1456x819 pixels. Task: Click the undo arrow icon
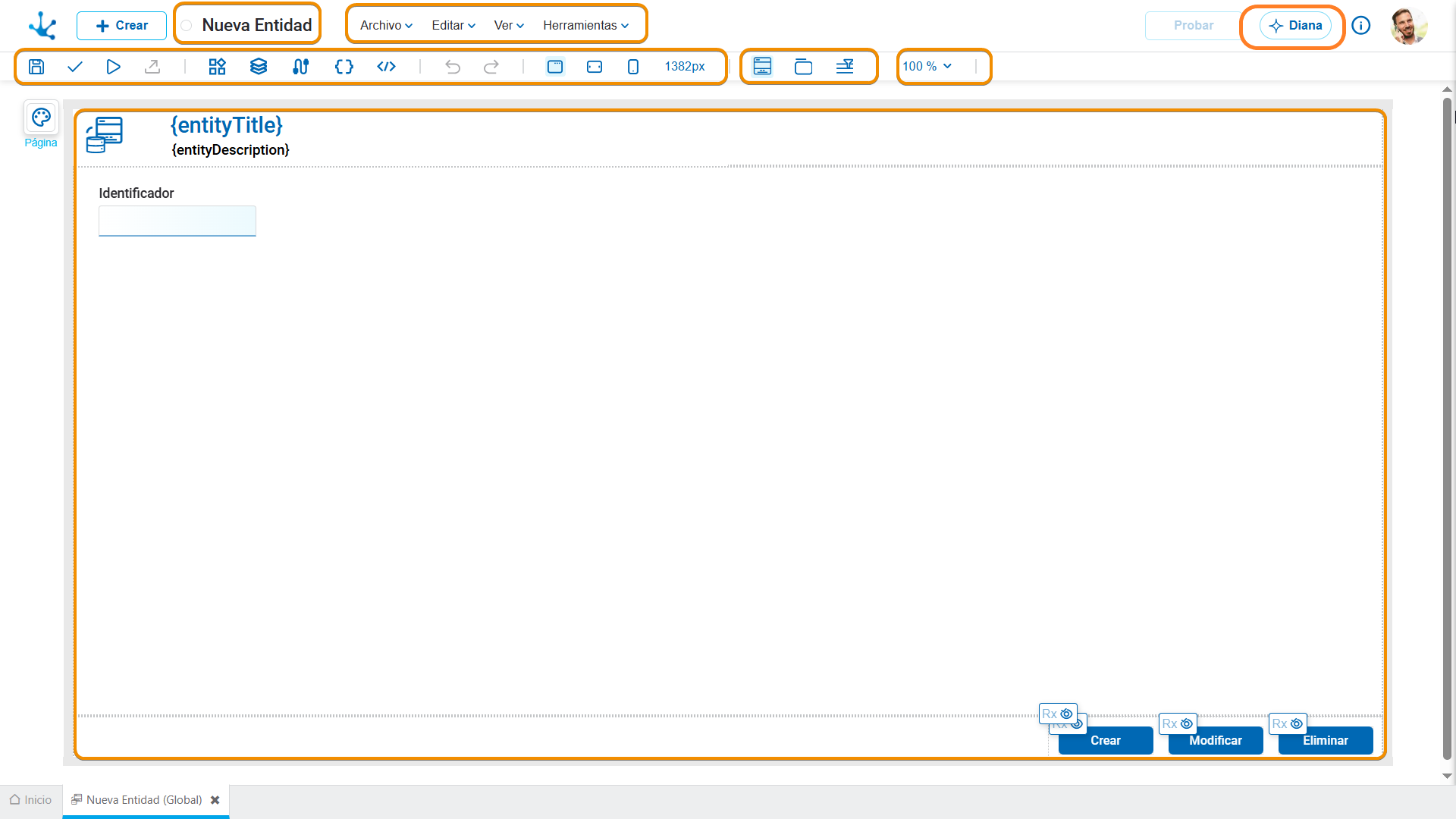click(453, 67)
